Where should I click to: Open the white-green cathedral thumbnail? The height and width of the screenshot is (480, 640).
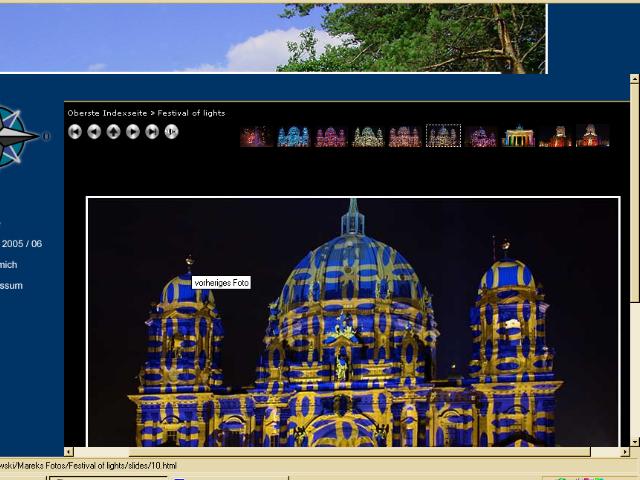coord(368,136)
